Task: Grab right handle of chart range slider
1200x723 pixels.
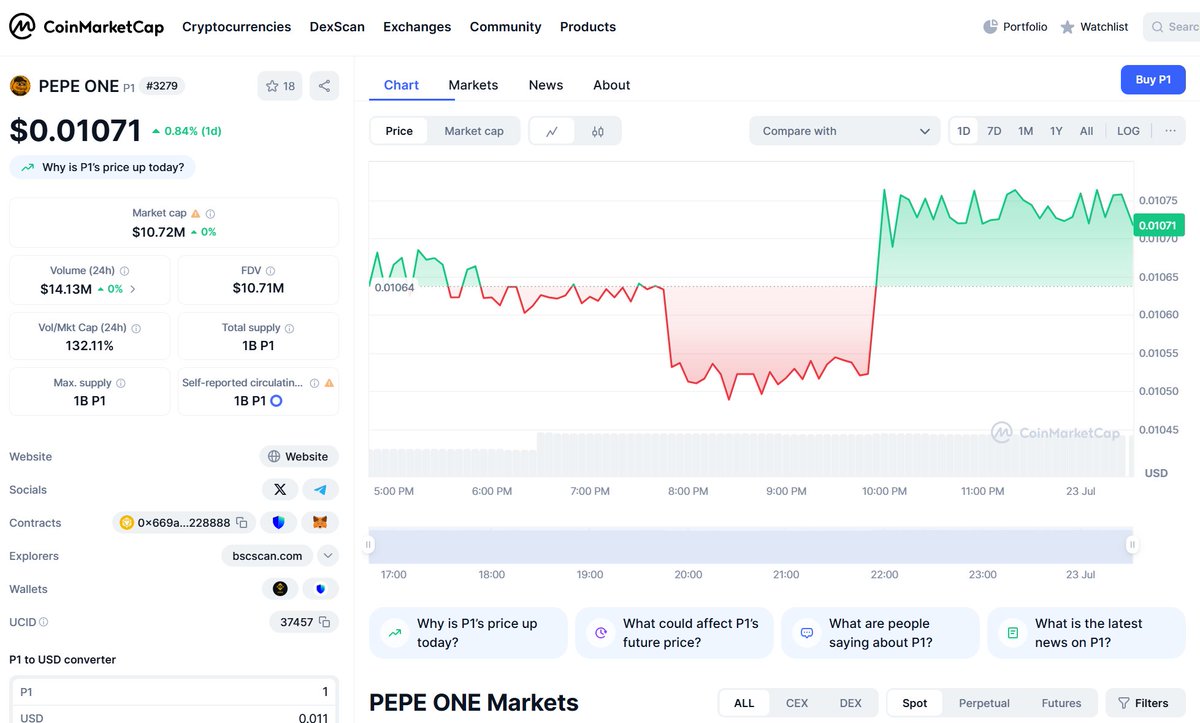Action: [1132, 545]
